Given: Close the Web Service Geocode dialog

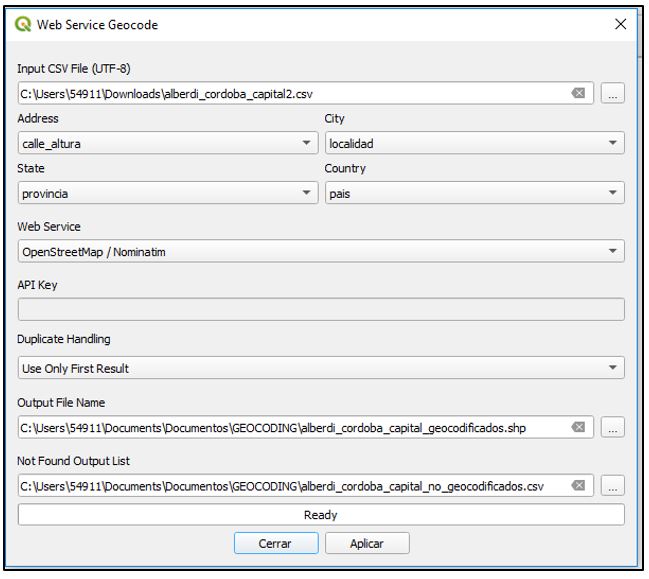Looking at the screenshot, I should pyautogui.click(x=620, y=24).
